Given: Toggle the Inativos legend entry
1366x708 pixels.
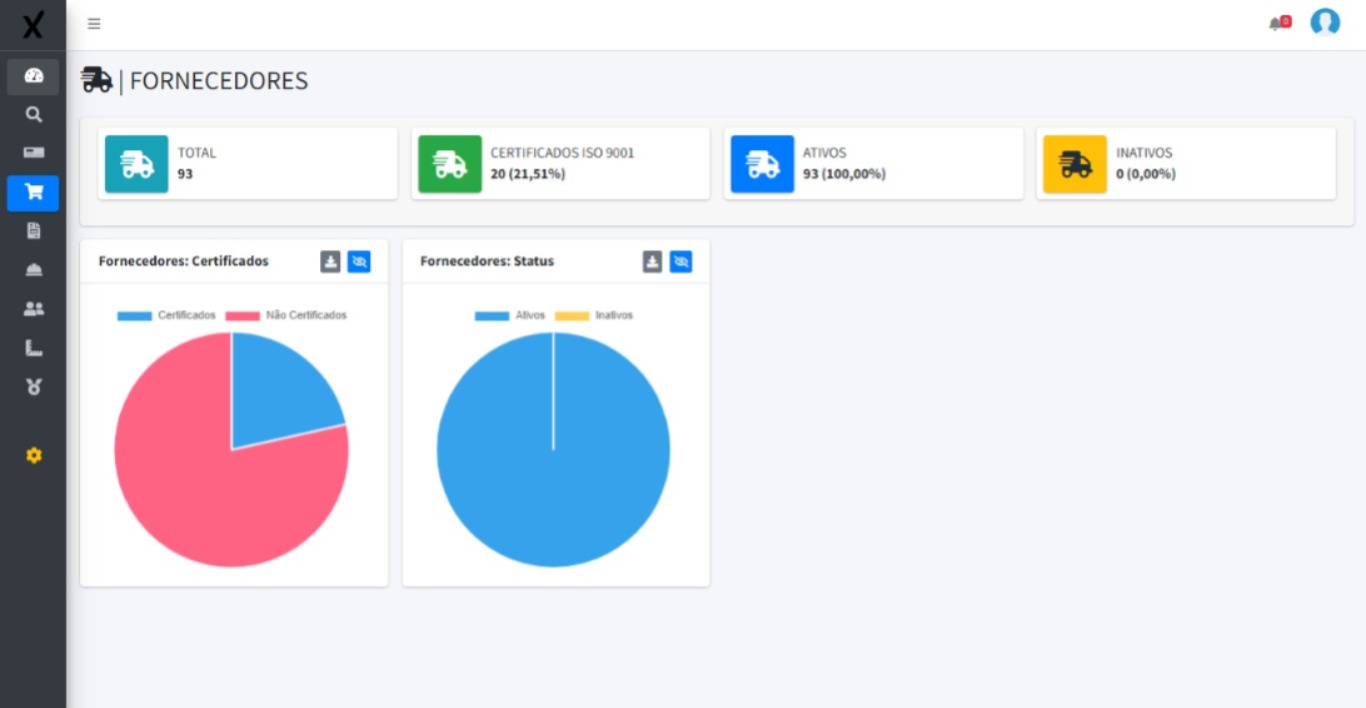Looking at the screenshot, I should click(x=594, y=315).
